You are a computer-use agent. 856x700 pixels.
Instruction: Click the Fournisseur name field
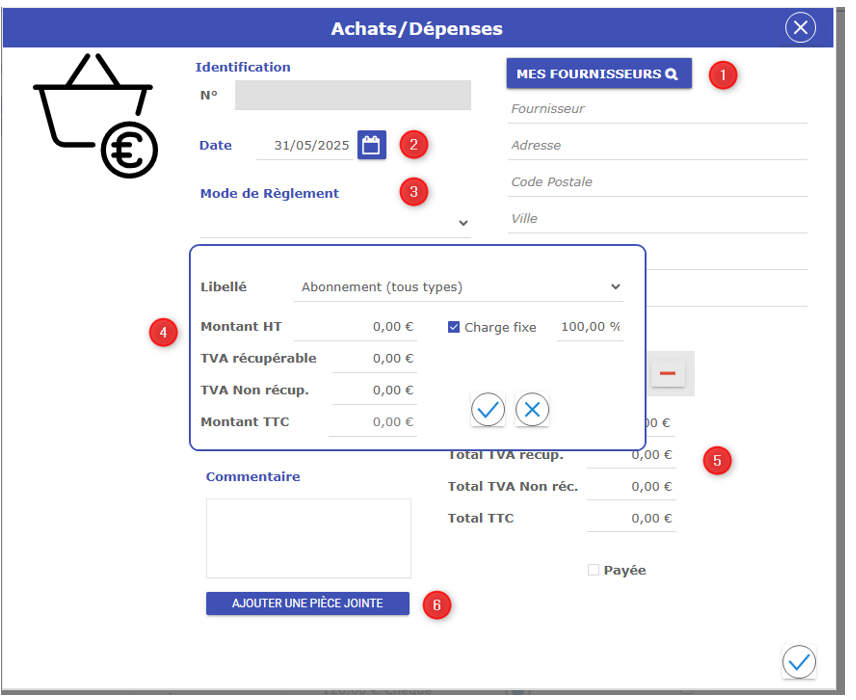(x=656, y=109)
